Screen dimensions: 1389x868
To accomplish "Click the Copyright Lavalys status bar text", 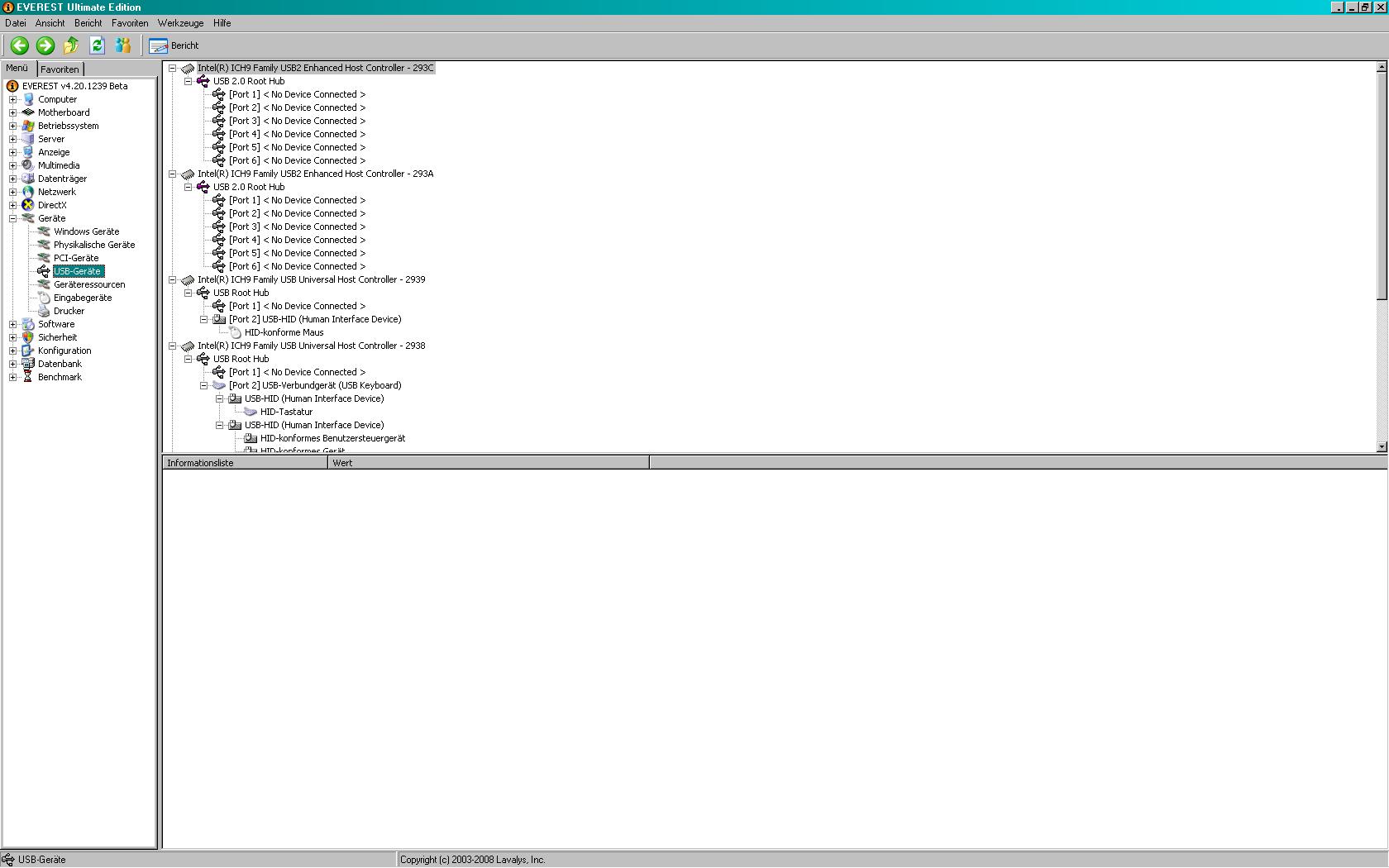I will click(x=473, y=860).
